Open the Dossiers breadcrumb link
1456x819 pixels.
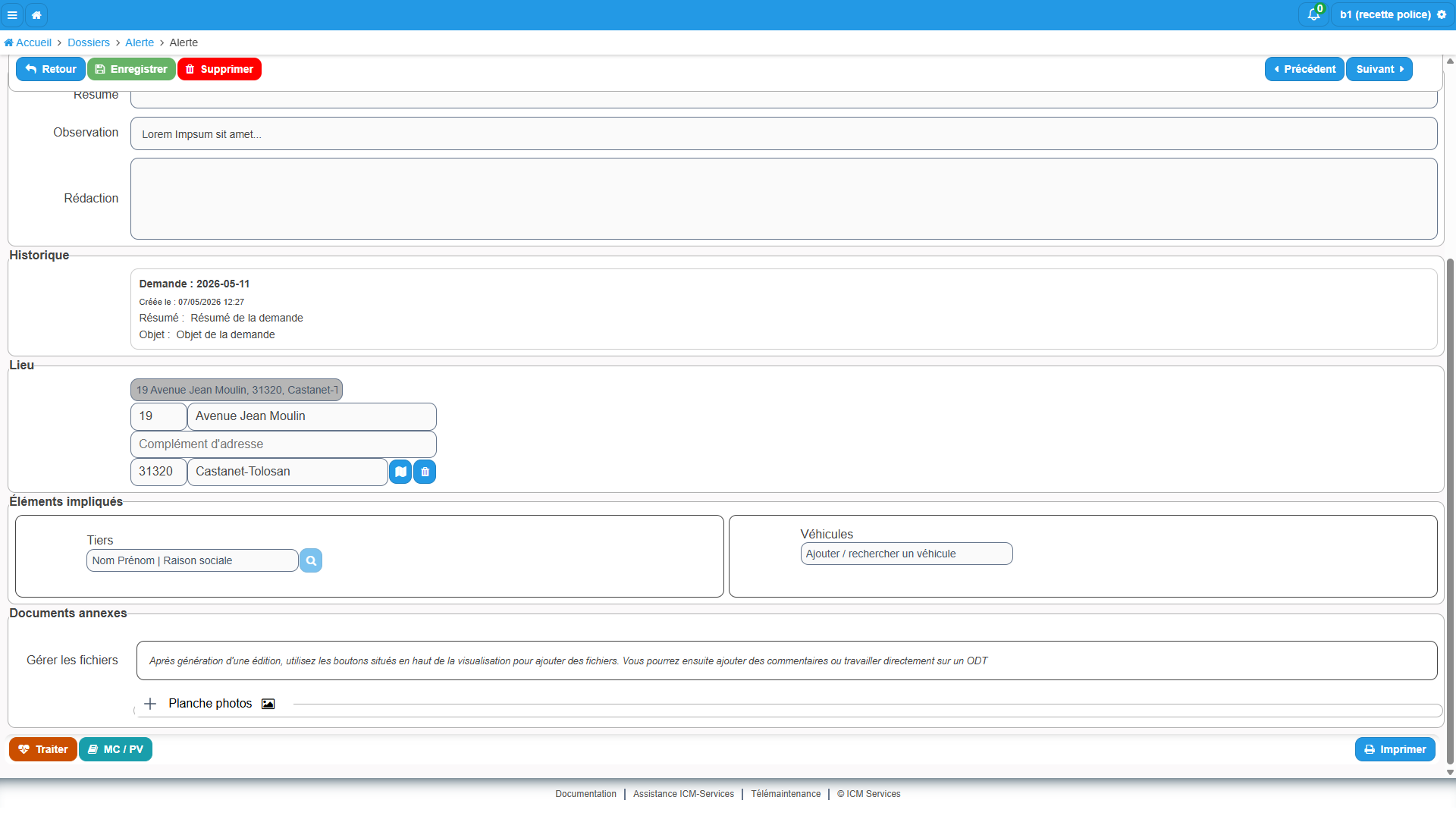point(89,42)
